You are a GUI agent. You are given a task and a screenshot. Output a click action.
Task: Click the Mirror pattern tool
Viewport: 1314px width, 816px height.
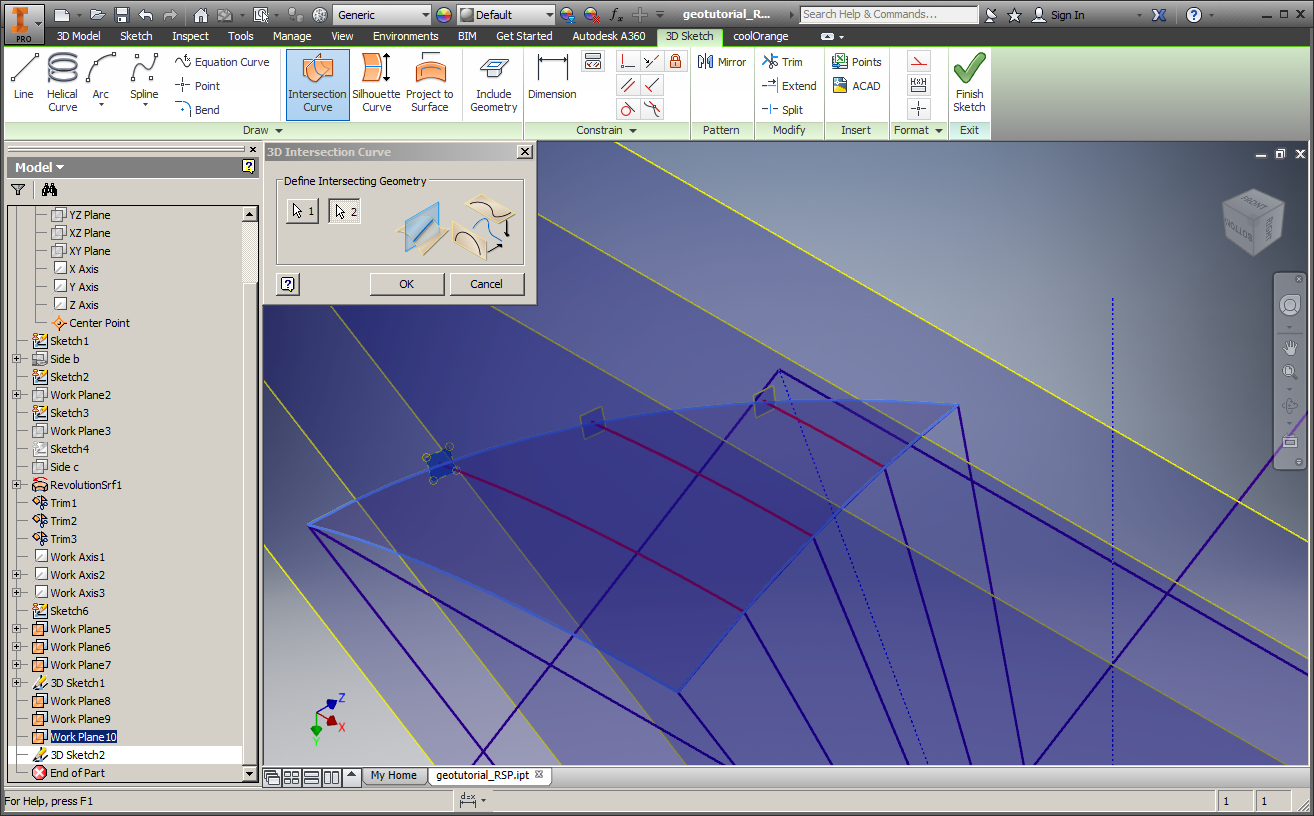(x=723, y=62)
